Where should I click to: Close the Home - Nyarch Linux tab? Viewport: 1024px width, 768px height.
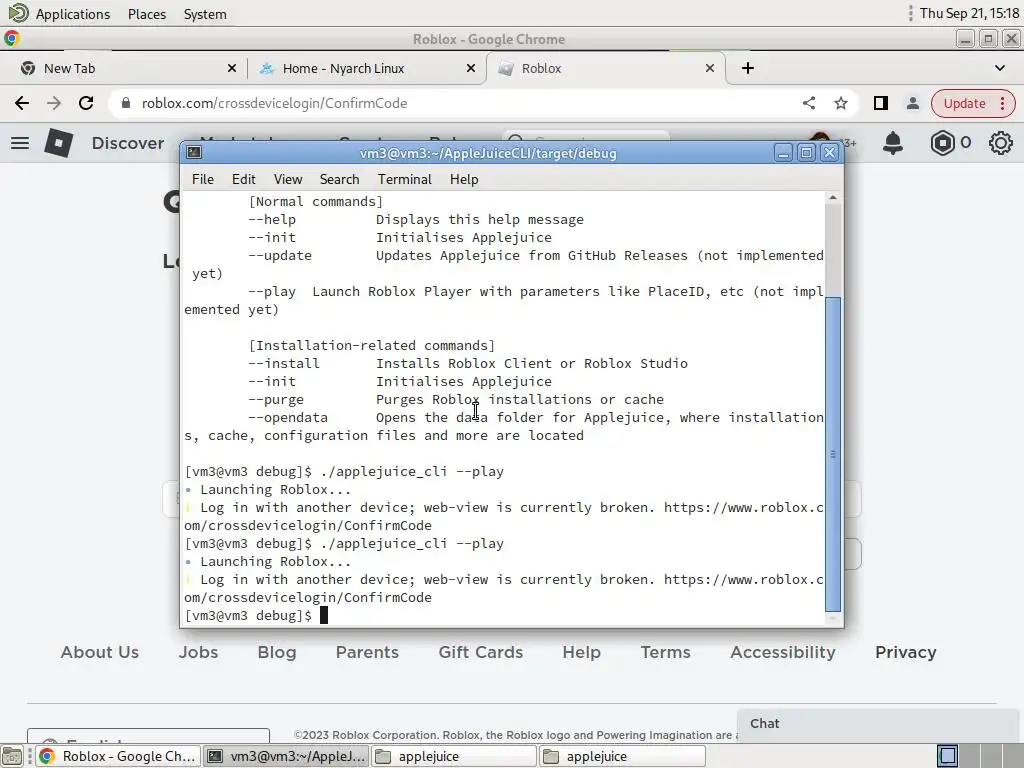click(471, 69)
